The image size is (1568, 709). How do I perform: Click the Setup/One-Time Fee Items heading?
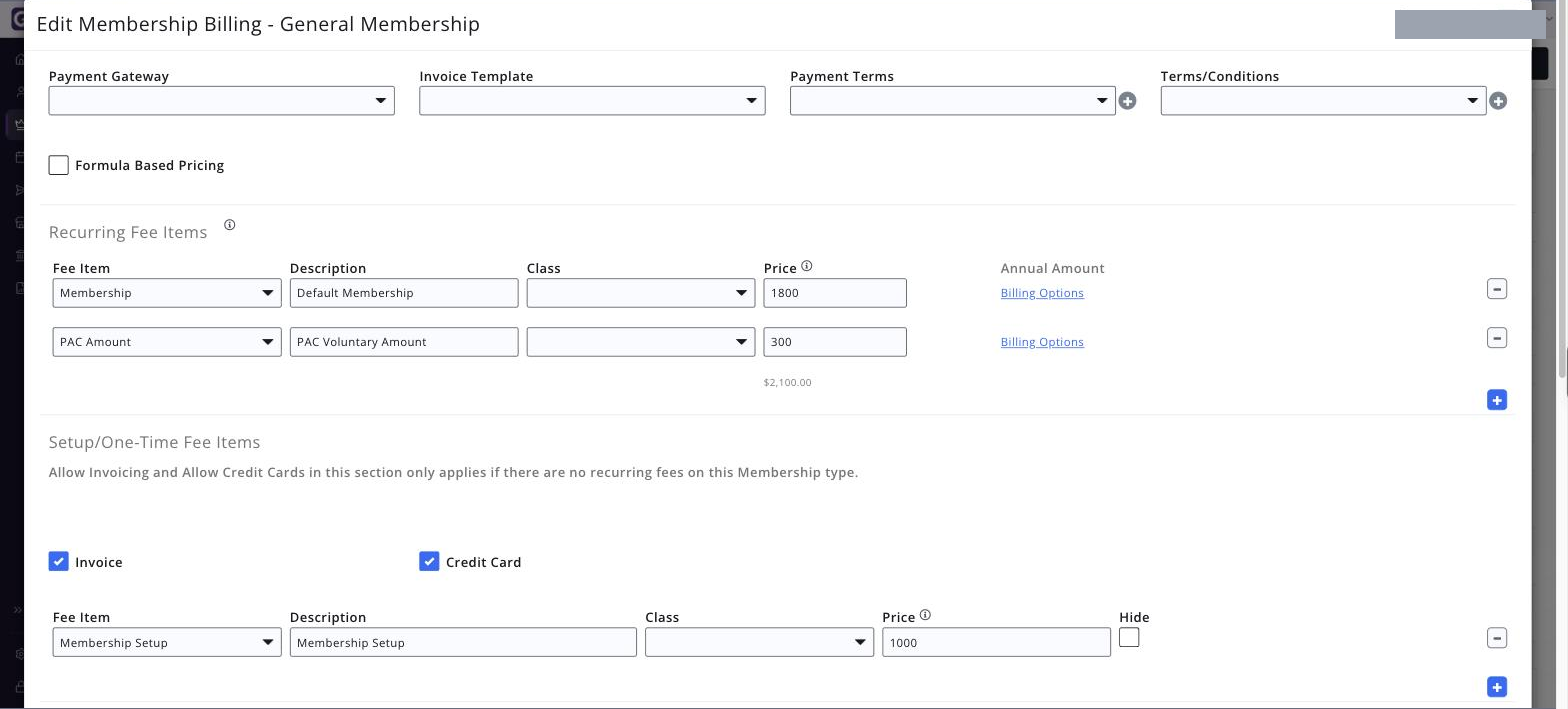[154, 442]
